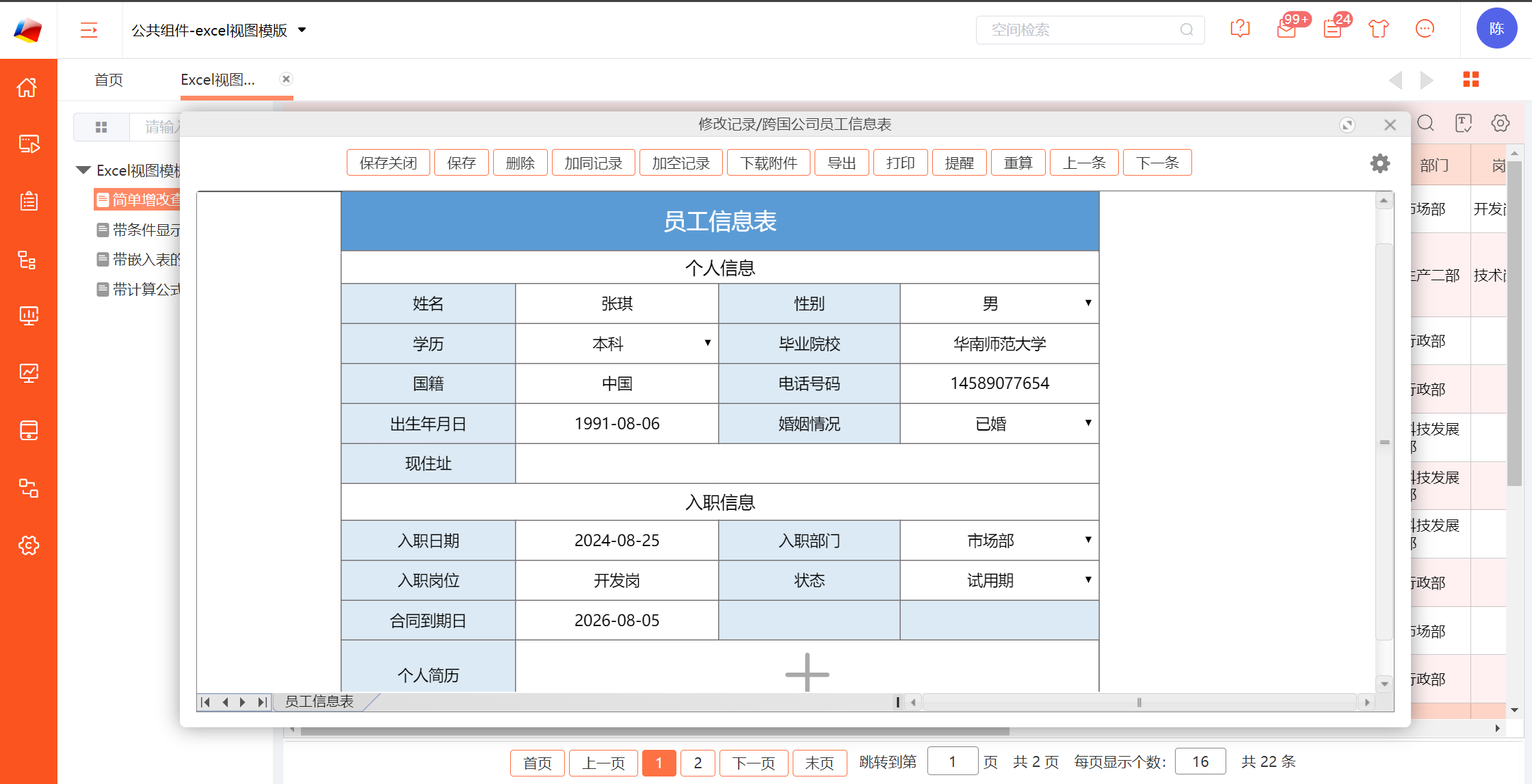Open the form panel icon in sidebar
Screen dimensions: 1532x784
coord(28,431)
